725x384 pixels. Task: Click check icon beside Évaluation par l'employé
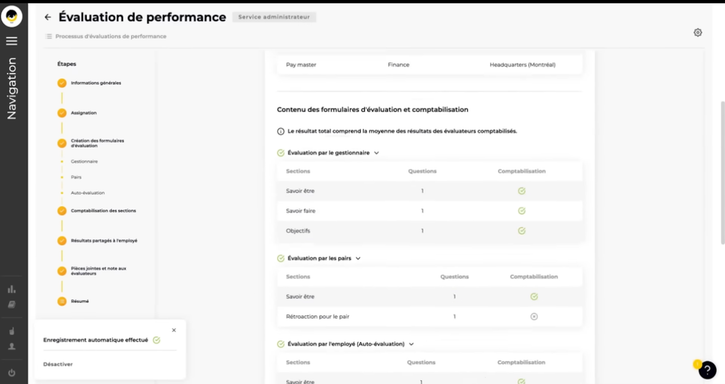(x=281, y=344)
